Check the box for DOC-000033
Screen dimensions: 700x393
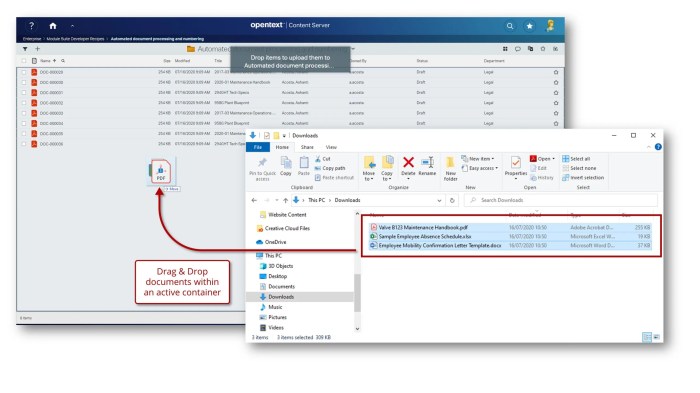click(x=24, y=113)
